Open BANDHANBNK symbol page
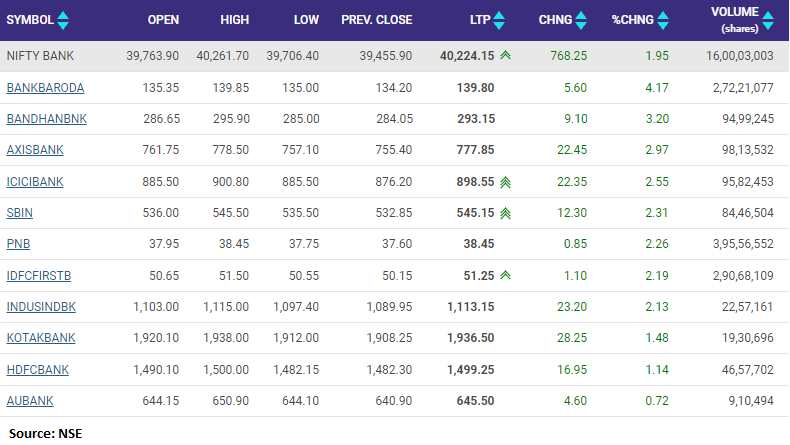Screen dimensions: 790x445 46,119
